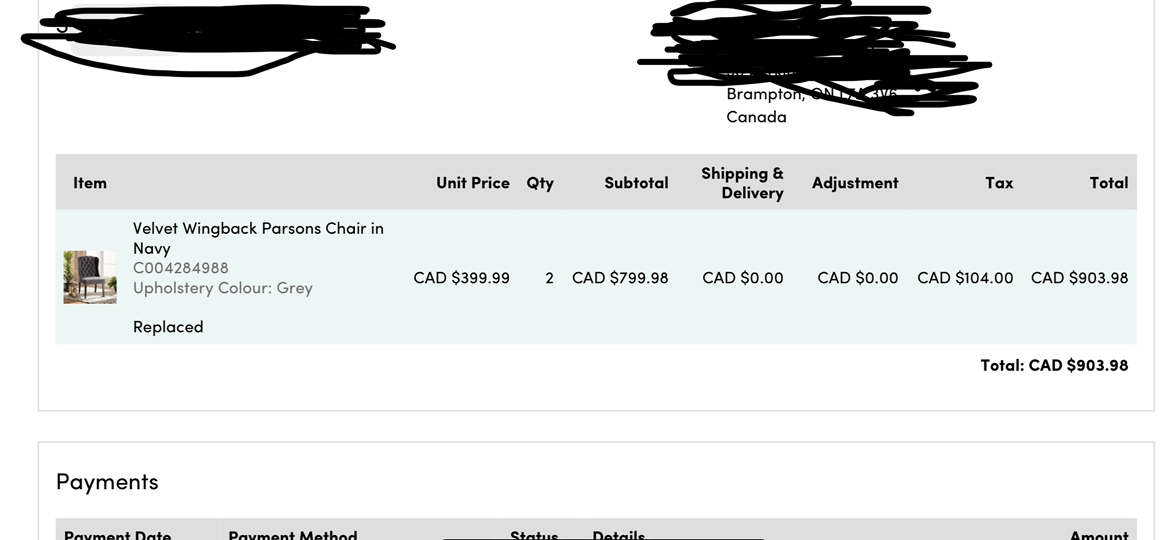Click the Upholstery Colour: Grey text
Screen dimensions: 1170x540
[223, 288]
